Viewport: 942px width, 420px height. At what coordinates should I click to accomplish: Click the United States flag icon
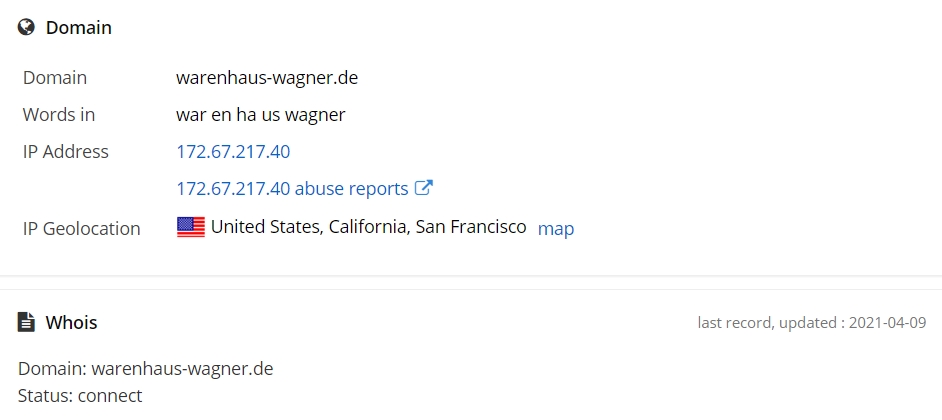pos(191,227)
